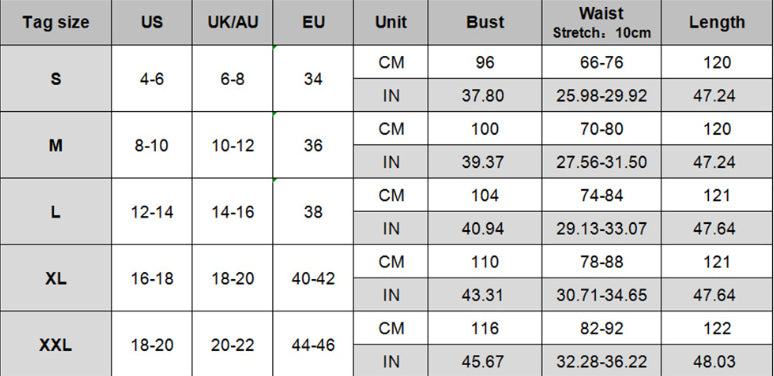Select waist range 29.13-33.07 cell
The image size is (774, 376).
point(601,228)
